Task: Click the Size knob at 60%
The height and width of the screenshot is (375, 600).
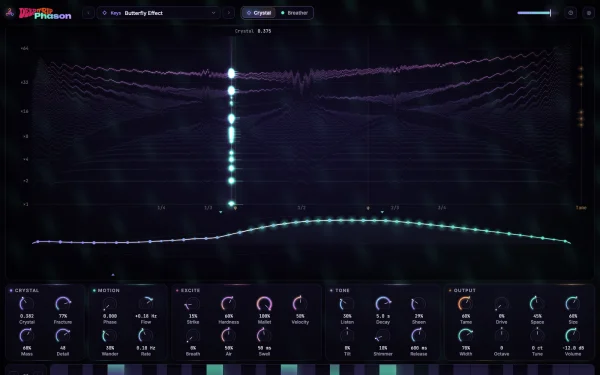Action: coord(573,304)
